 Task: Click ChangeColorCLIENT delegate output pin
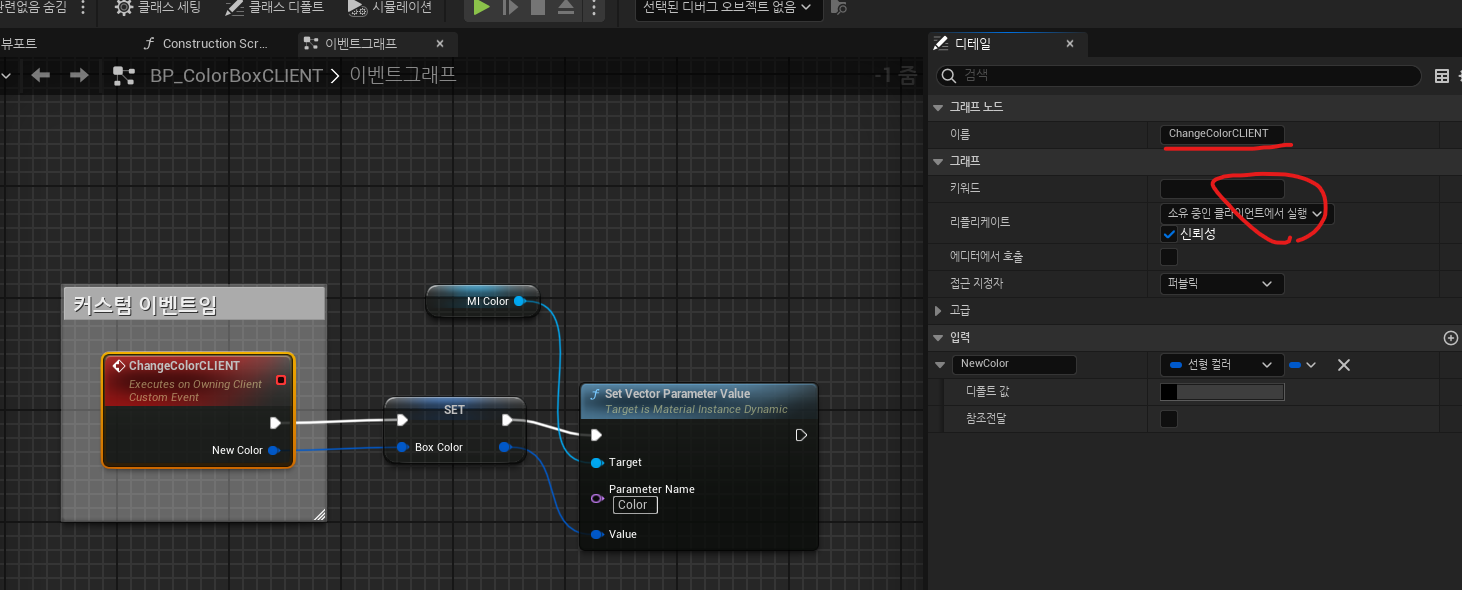pos(281,380)
